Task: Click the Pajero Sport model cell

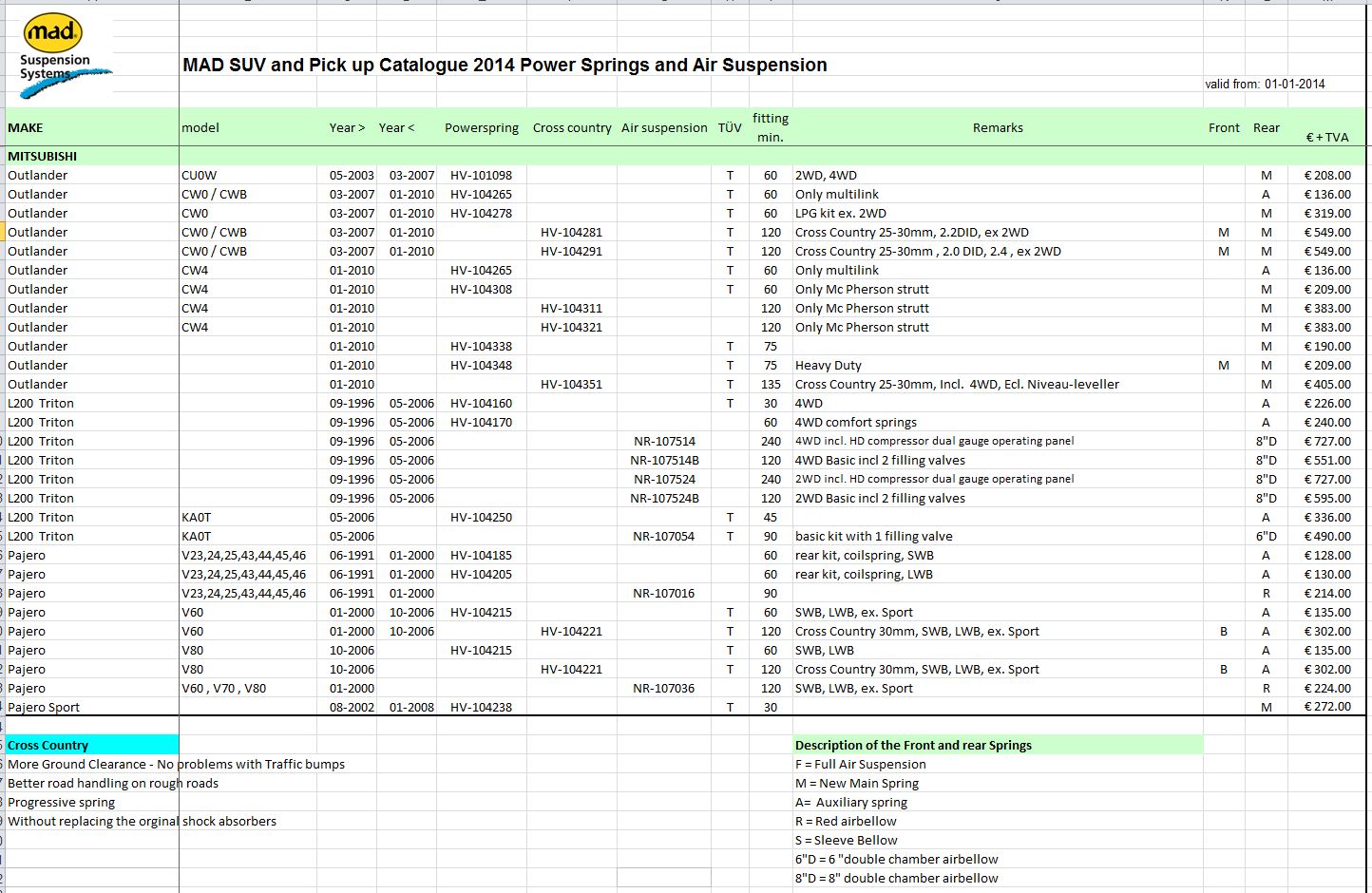Action: coord(44,708)
